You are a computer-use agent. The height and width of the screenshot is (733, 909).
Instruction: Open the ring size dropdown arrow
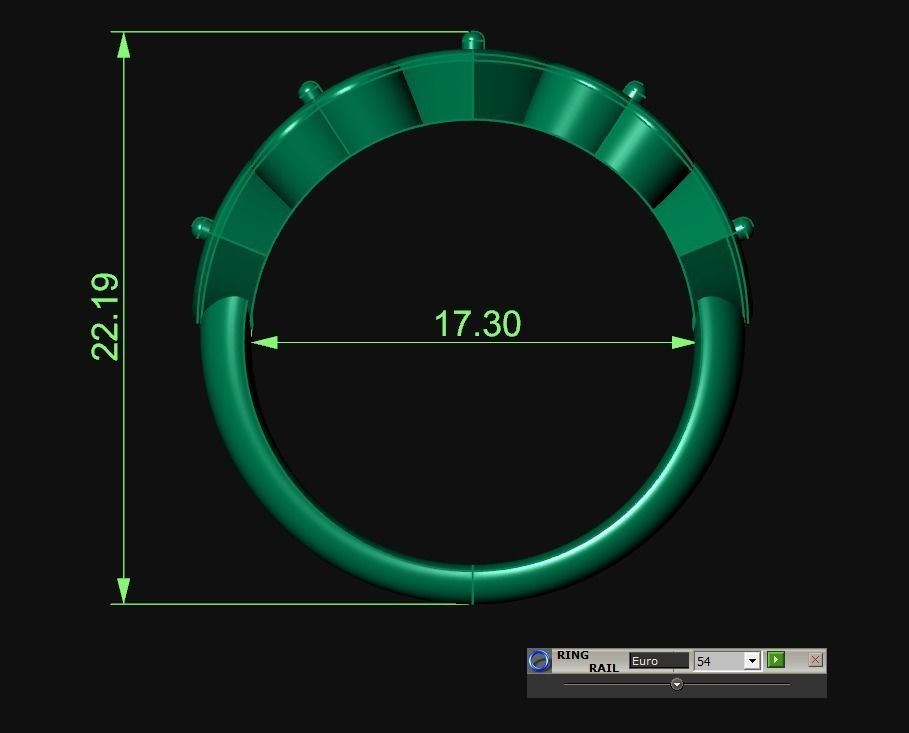[x=752, y=661]
